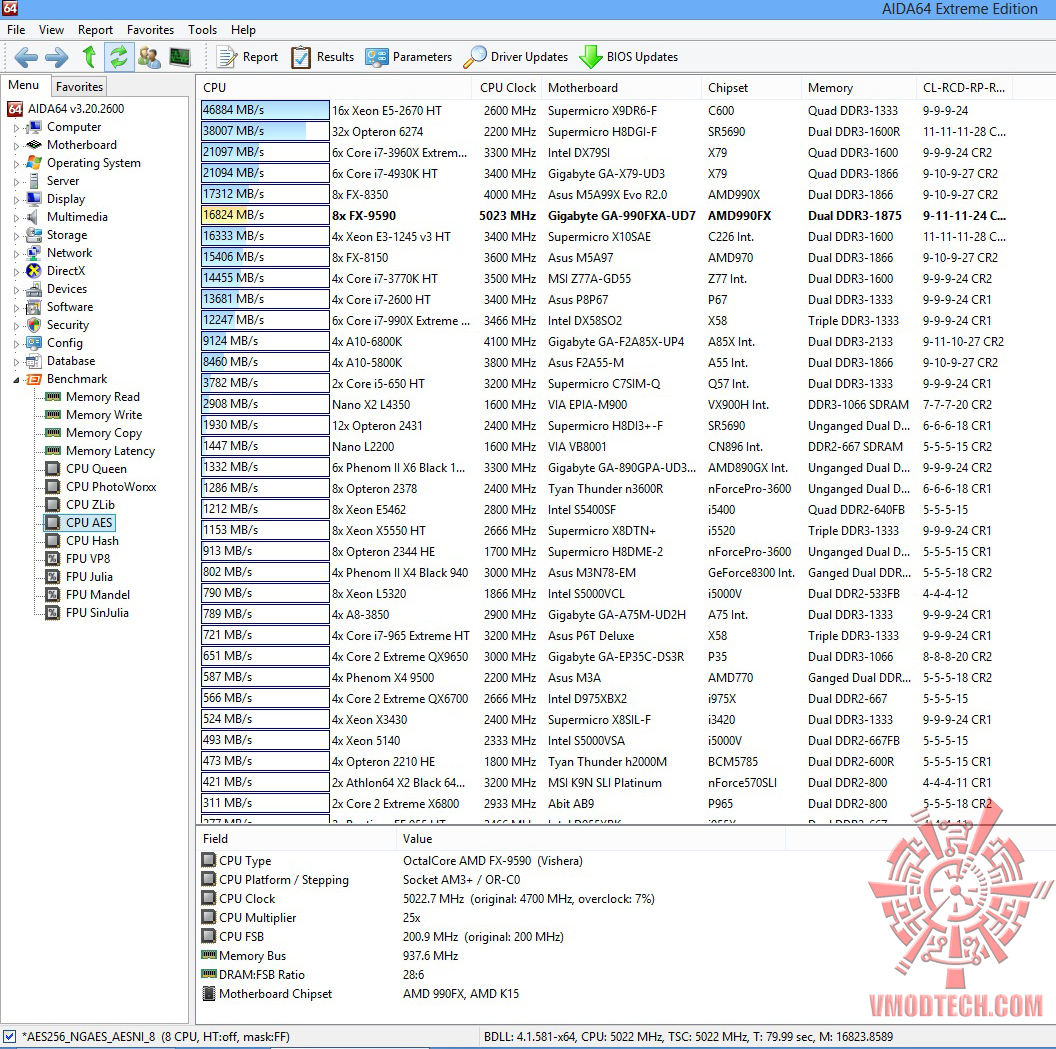Sort by CPU Clock column header
Image resolution: width=1056 pixels, height=1049 pixels.
click(x=506, y=88)
